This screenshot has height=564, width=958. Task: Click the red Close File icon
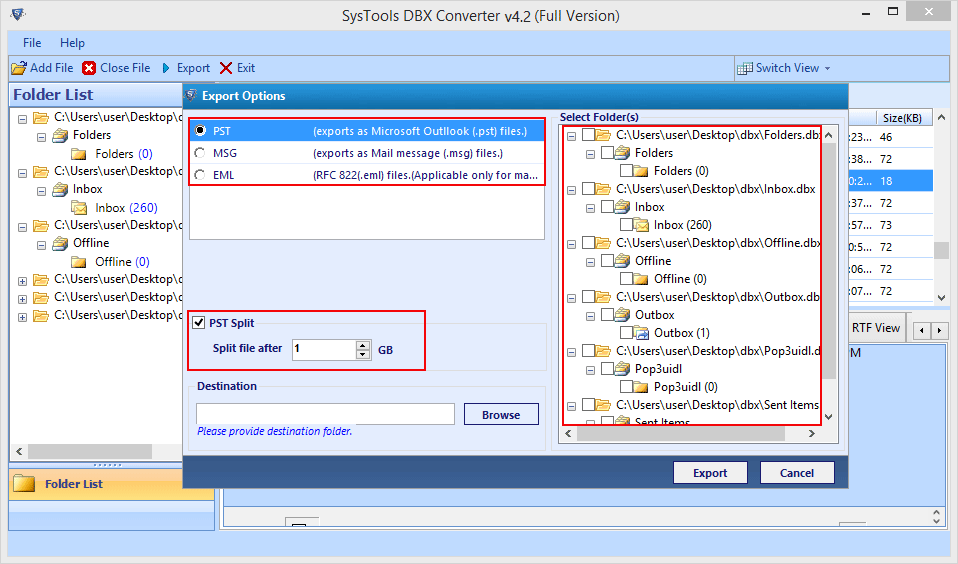[x=89, y=68]
